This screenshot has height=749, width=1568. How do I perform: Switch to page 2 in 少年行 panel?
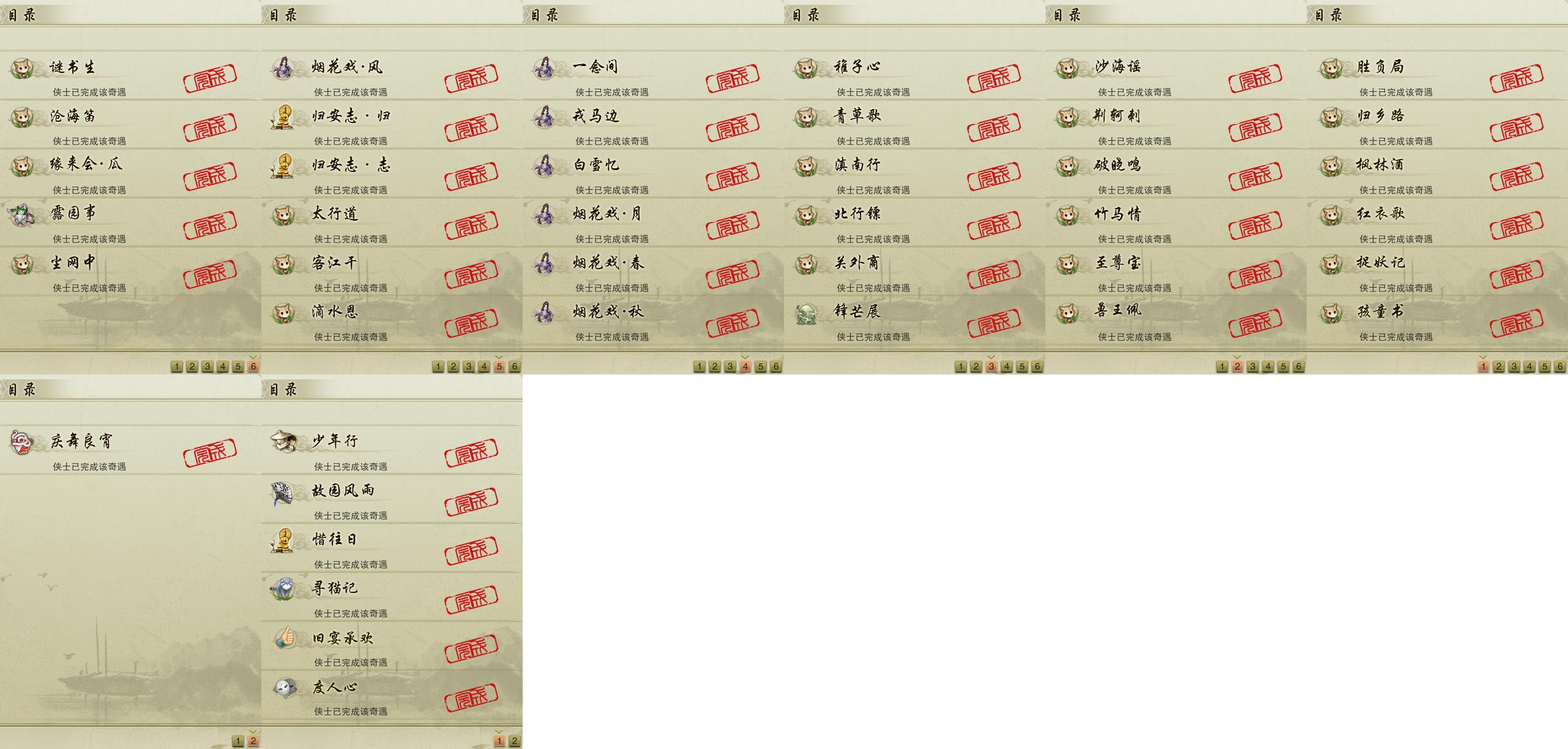pyautogui.click(x=515, y=741)
